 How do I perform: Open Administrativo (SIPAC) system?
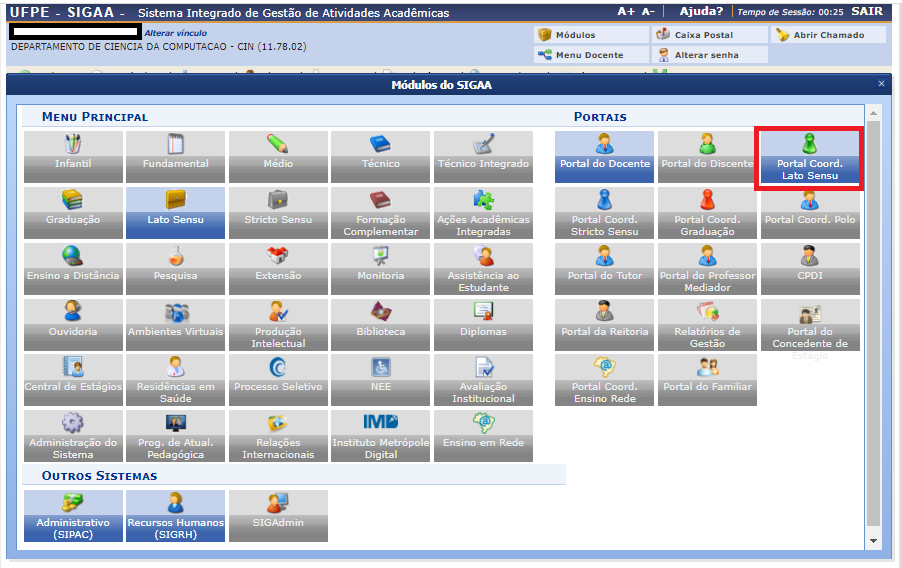pyautogui.click(x=73, y=515)
